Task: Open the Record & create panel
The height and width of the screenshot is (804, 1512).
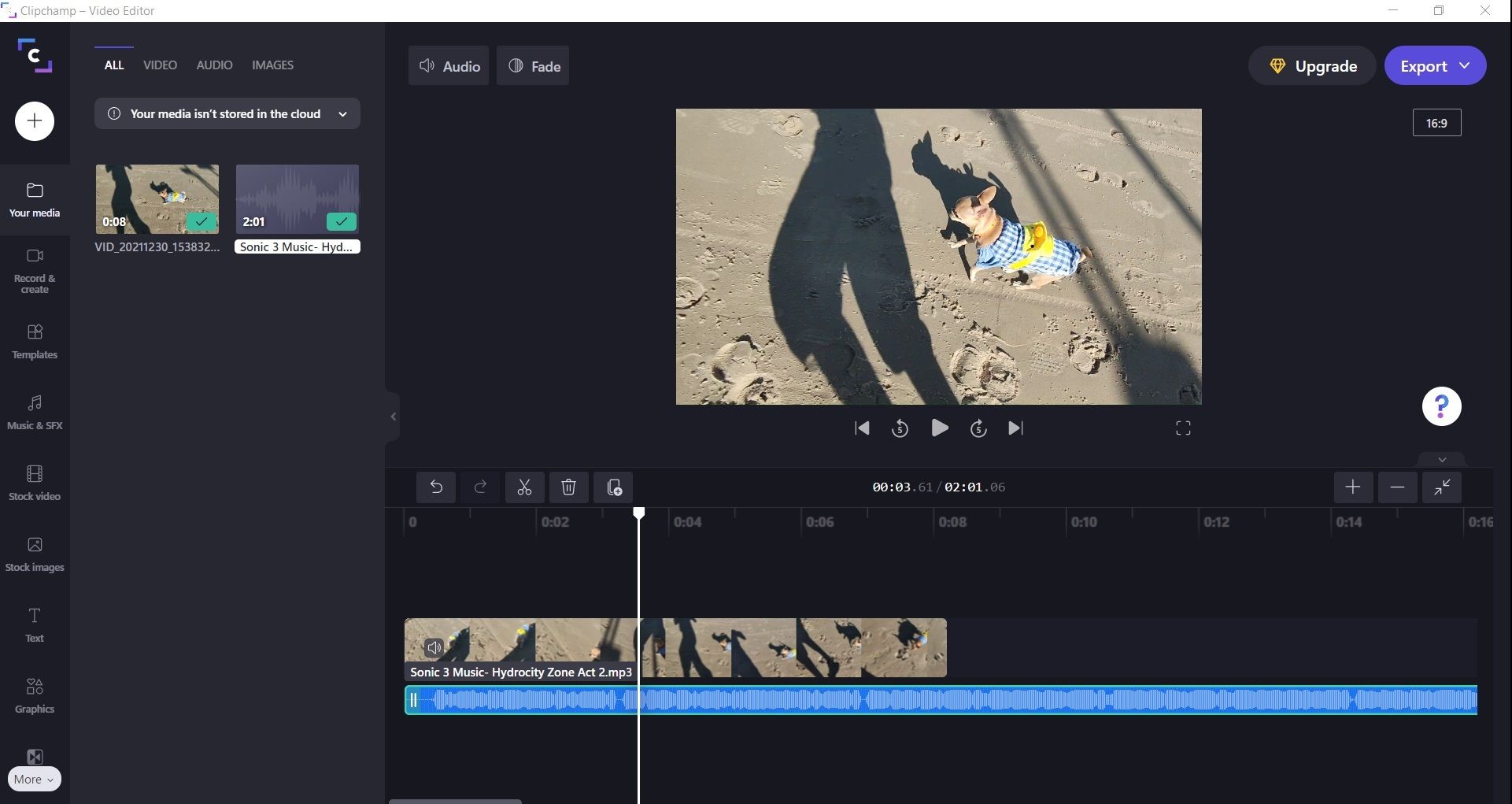Action: 34,270
